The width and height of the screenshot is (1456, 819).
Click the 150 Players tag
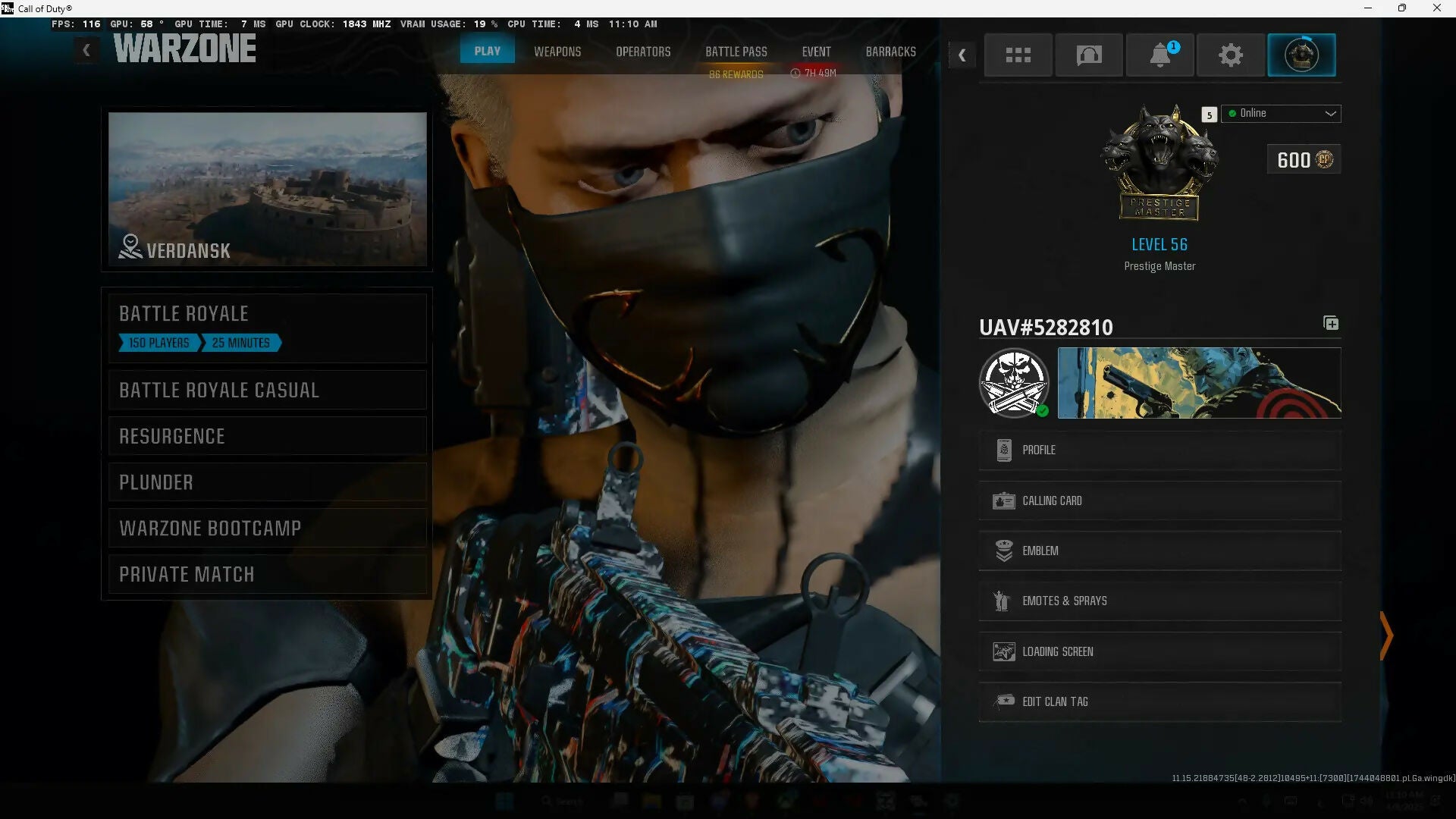click(159, 343)
